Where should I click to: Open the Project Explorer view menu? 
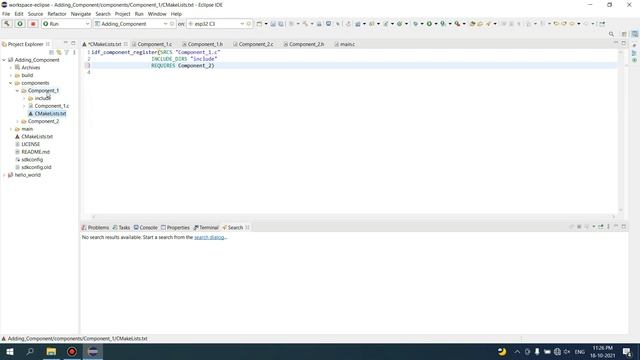(x=74, y=52)
